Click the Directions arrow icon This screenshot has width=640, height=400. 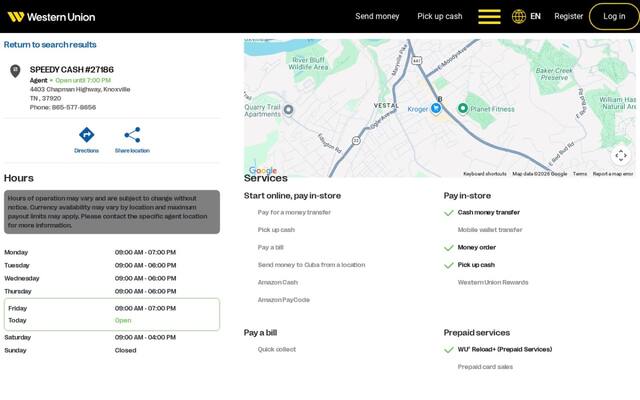click(x=87, y=135)
